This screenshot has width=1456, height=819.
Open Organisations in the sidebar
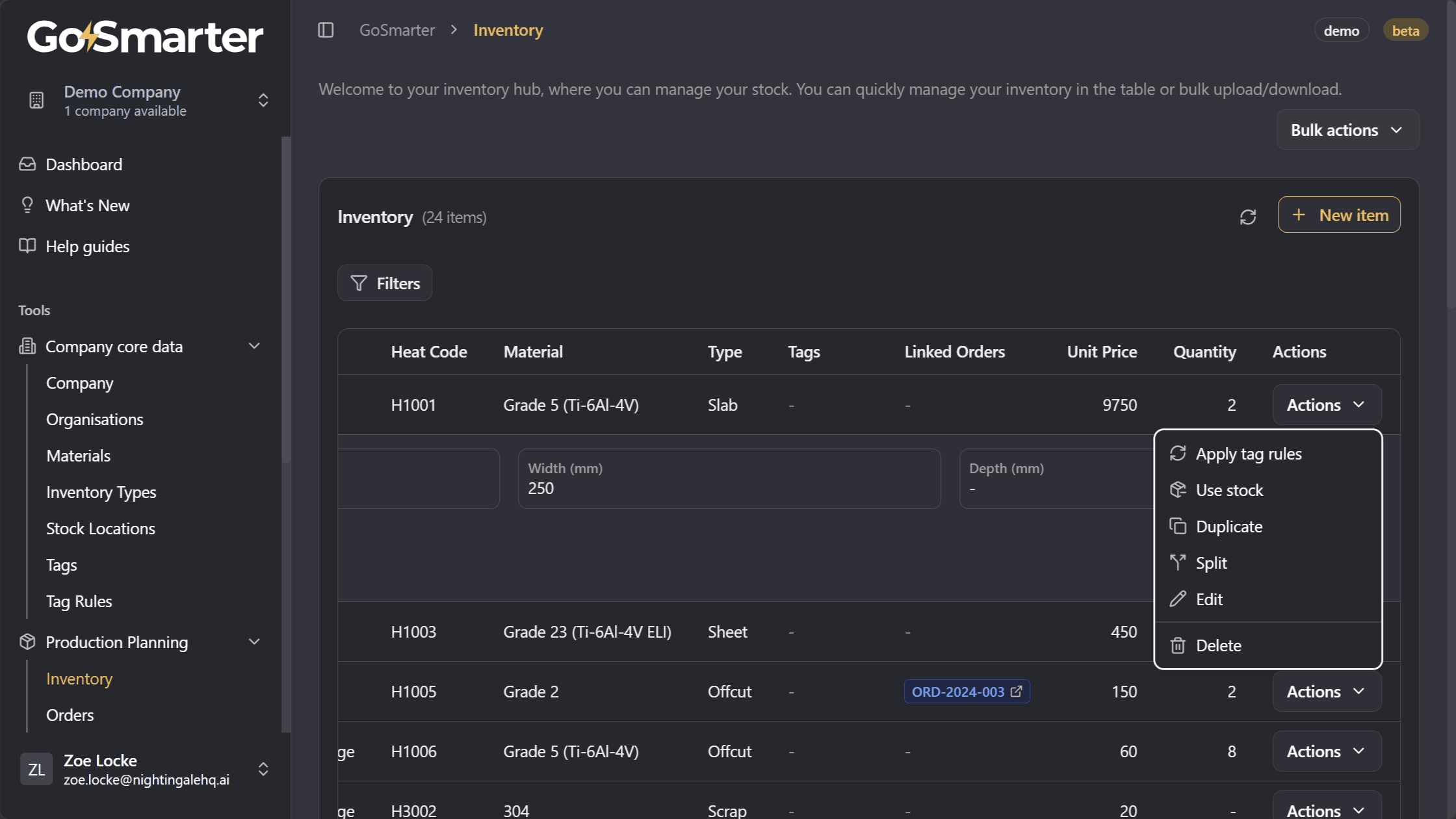pyautogui.click(x=94, y=419)
